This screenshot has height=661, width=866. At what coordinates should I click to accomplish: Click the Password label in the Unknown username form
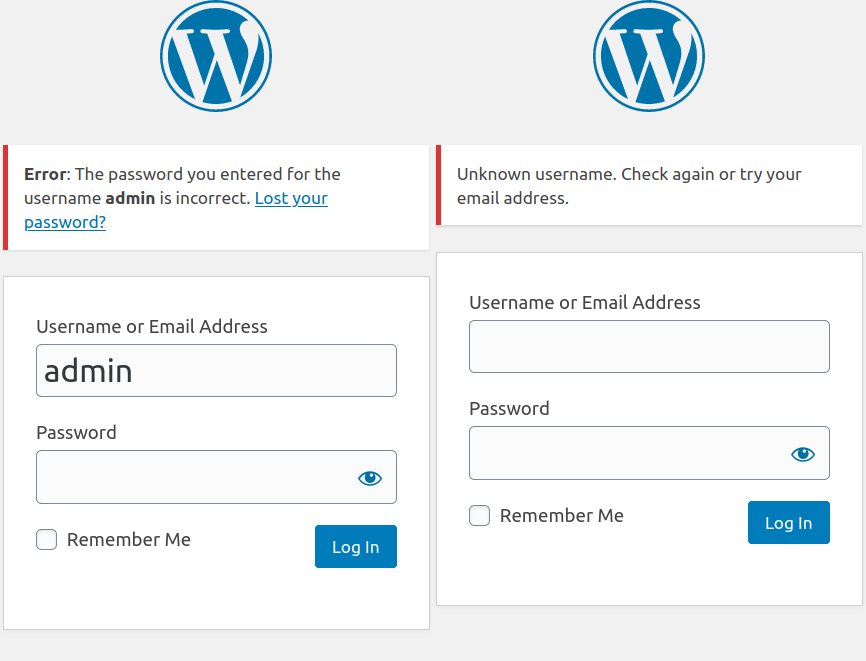(509, 409)
